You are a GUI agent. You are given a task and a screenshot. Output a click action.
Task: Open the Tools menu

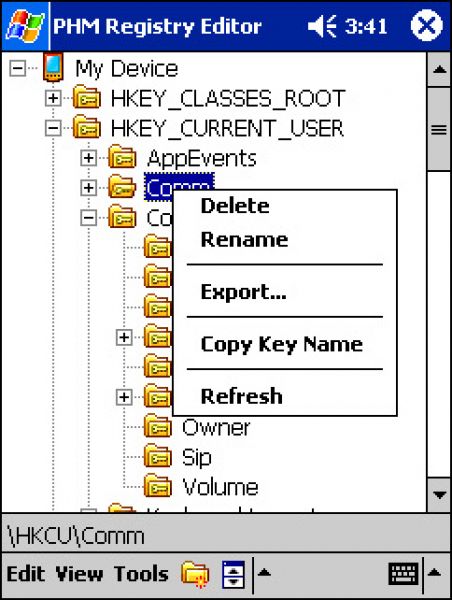141,574
